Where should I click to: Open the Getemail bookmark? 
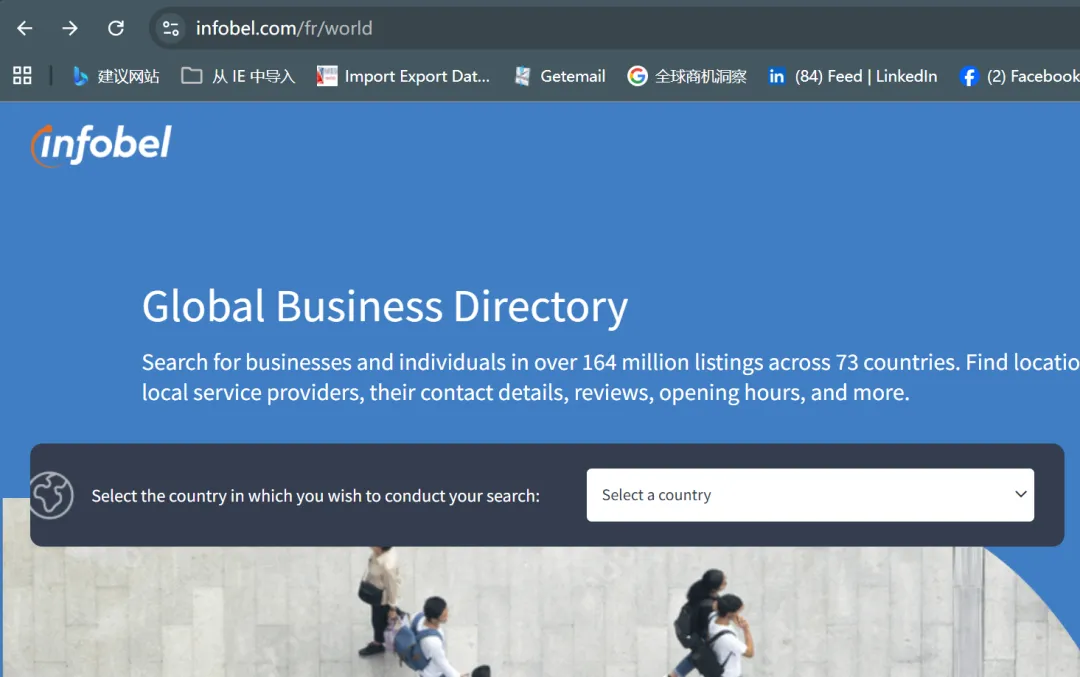pyautogui.click(x=559, y=76)
